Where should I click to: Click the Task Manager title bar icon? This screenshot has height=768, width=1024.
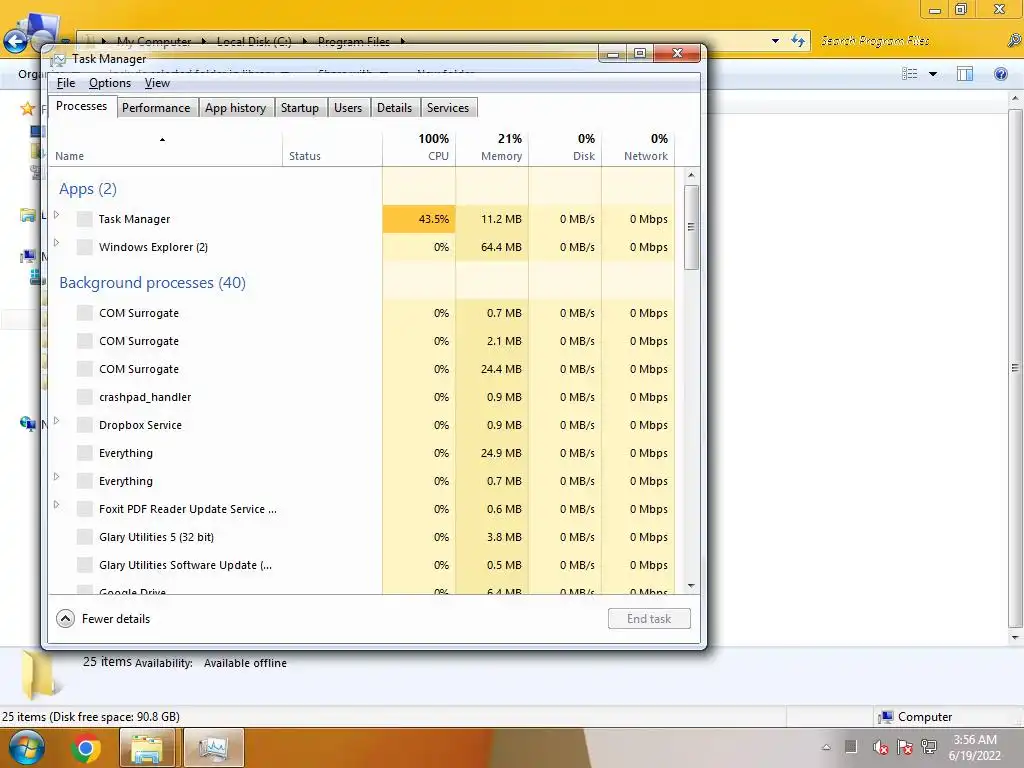tap(59, 59)
